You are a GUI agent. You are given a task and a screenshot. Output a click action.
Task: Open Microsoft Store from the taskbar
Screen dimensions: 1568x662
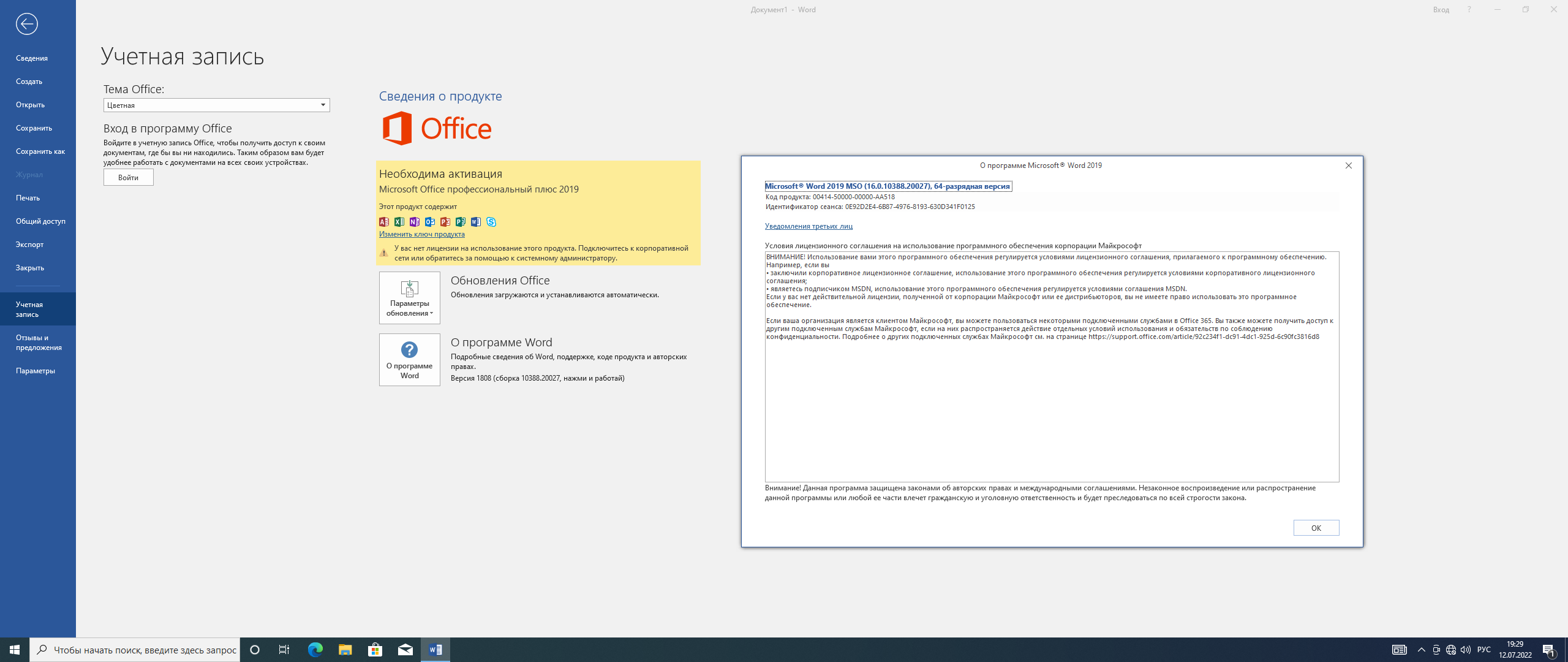tap(375, 650)
